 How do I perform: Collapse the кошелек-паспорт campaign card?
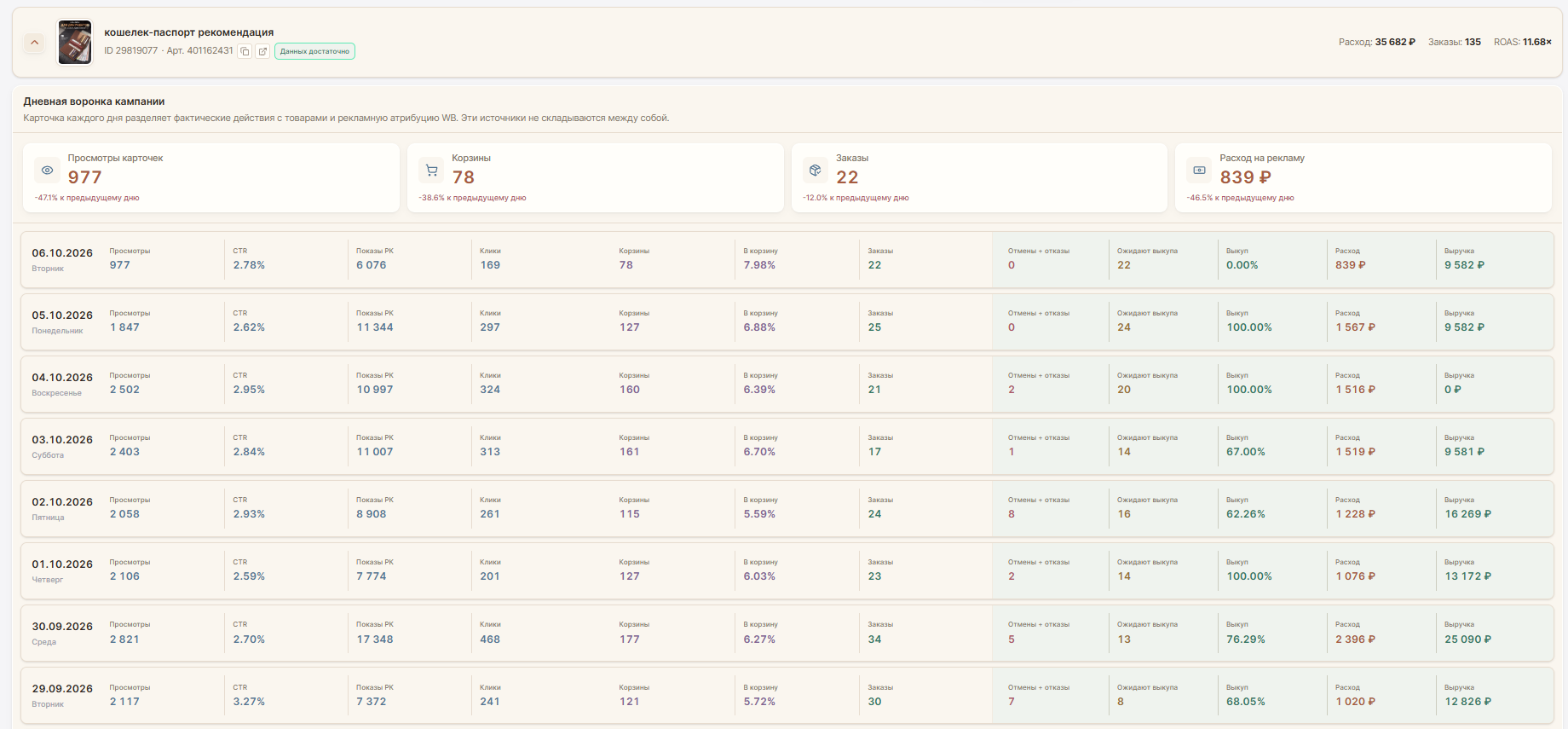tap(34, 43)
